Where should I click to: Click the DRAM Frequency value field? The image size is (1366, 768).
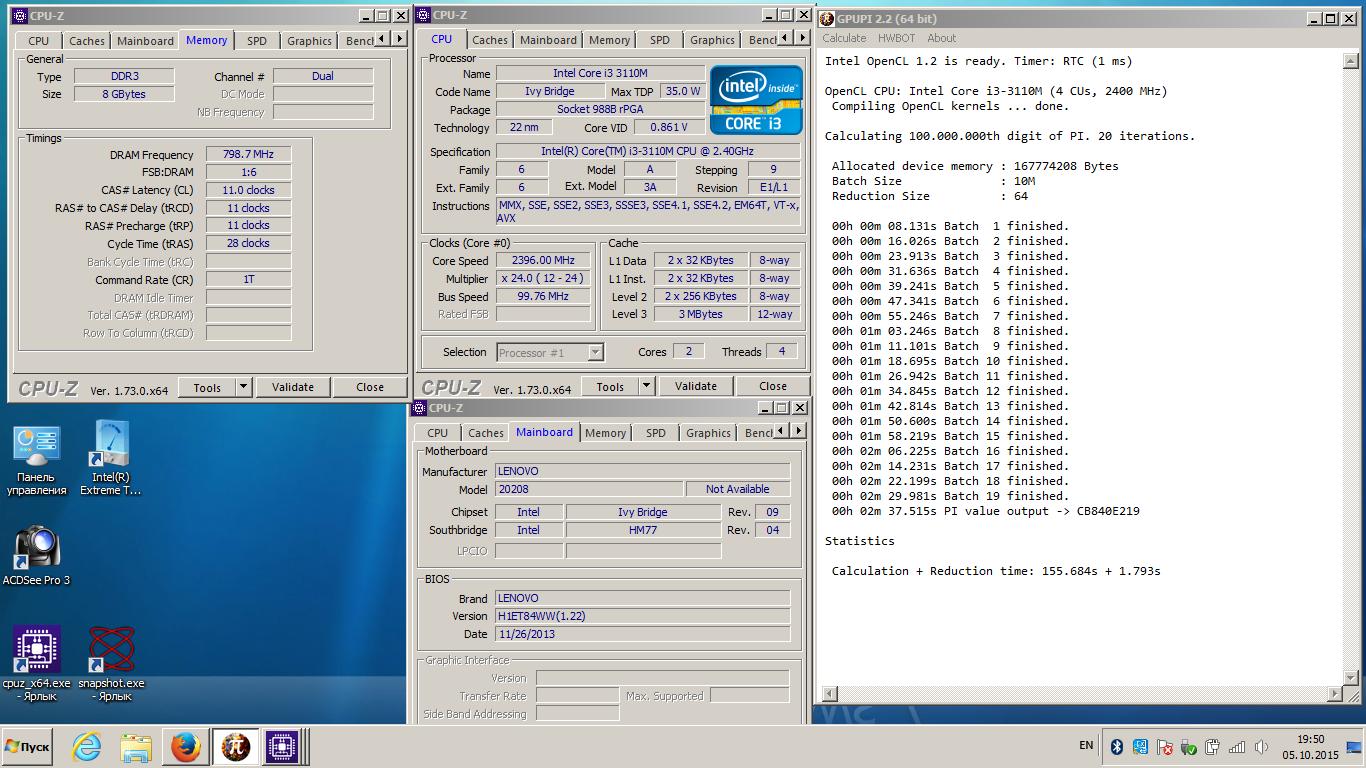(249, 154)
